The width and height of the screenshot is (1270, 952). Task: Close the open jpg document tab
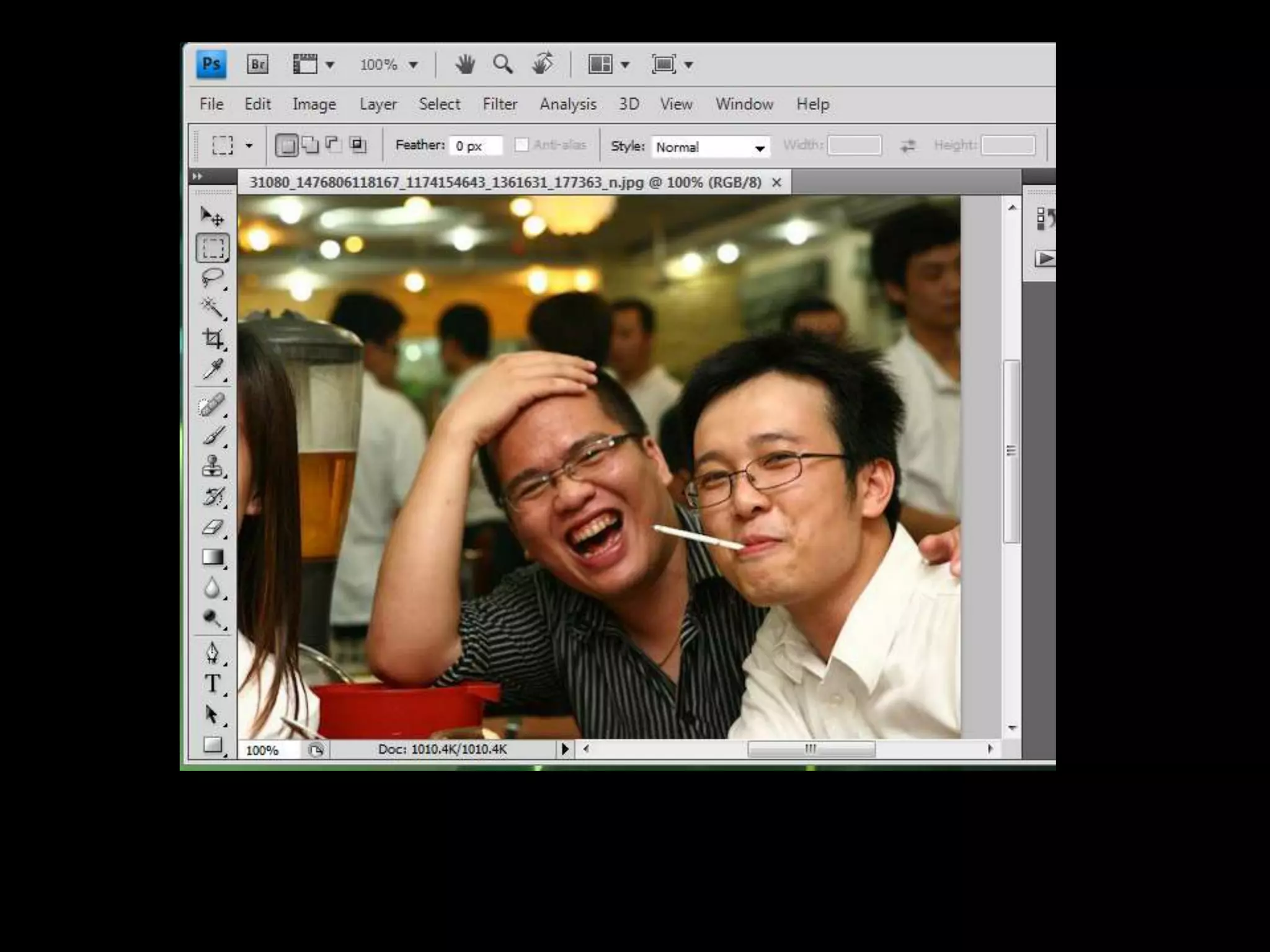pos(776,182)
